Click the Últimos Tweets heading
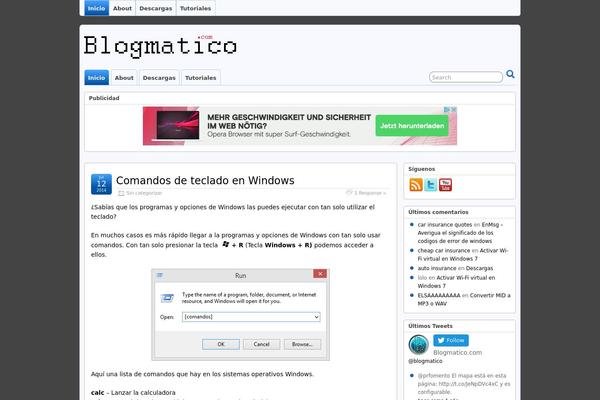600x400 pixels. (x=430, y=326)
